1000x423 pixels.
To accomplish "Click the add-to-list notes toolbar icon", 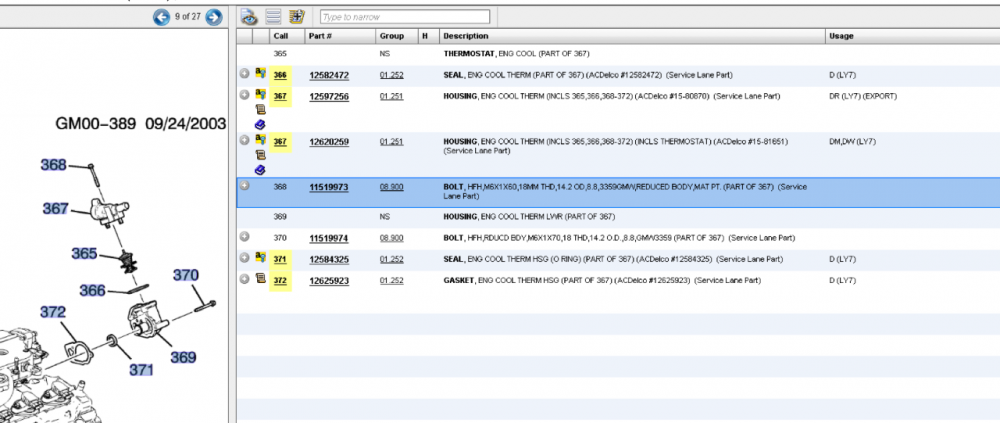I will (x=296, y=17).
